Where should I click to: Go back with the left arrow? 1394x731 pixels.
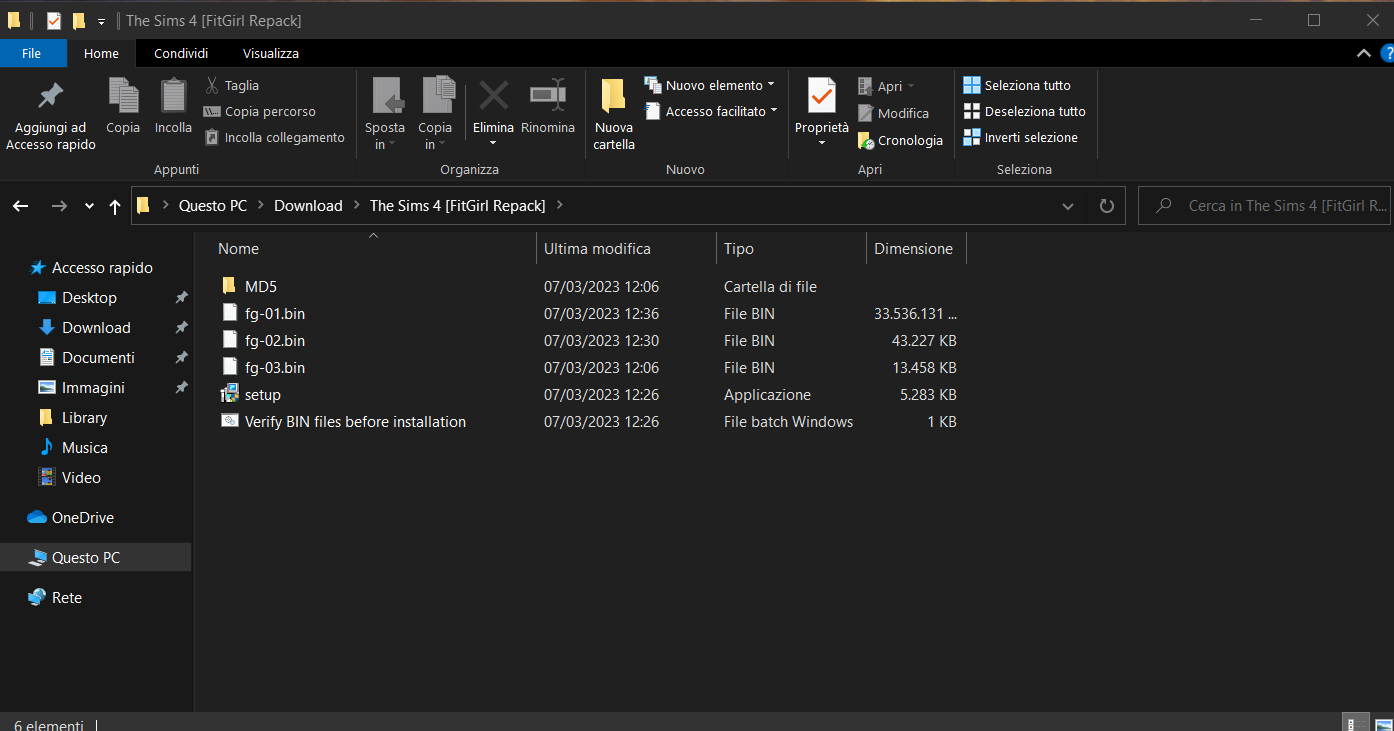coord(21,205)
